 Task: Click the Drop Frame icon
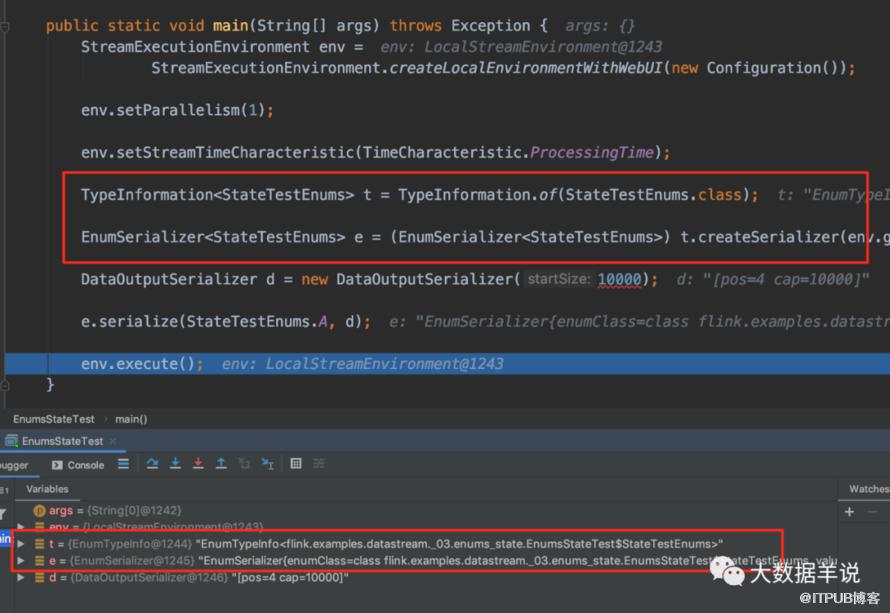(x=245, y=464)
